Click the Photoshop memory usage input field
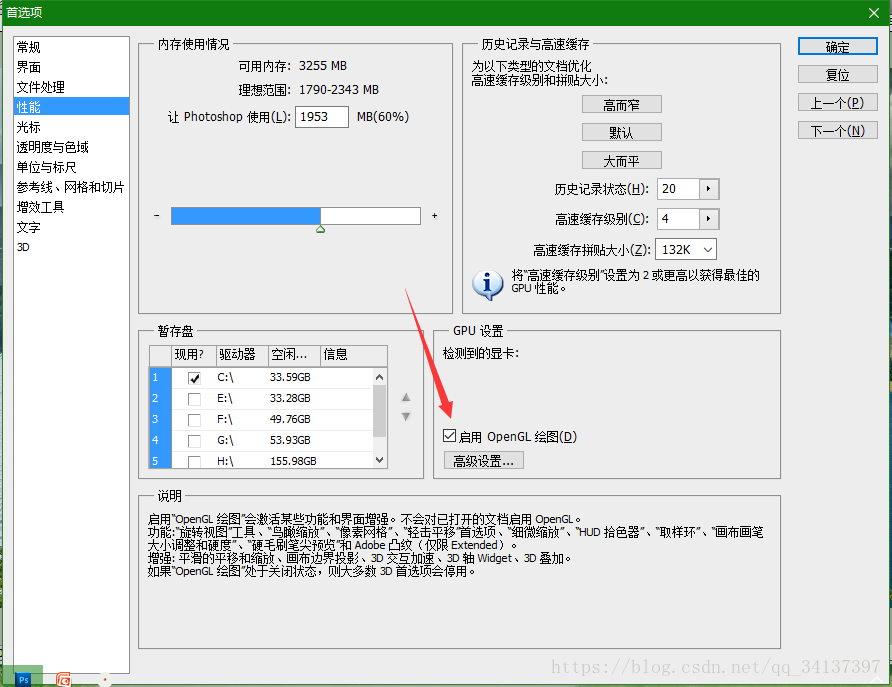Image resolution: width=892 pixels, height=687 pixels. tap(321, 117)
